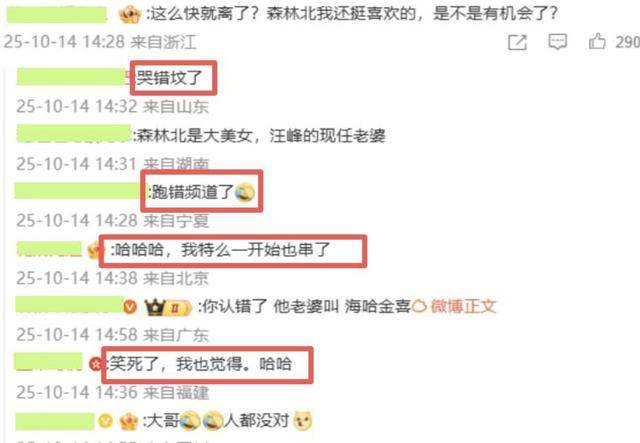Click the crown badge before 大哥 reply
This screenshot has height=443, width=640.
(x=129, y=421)
